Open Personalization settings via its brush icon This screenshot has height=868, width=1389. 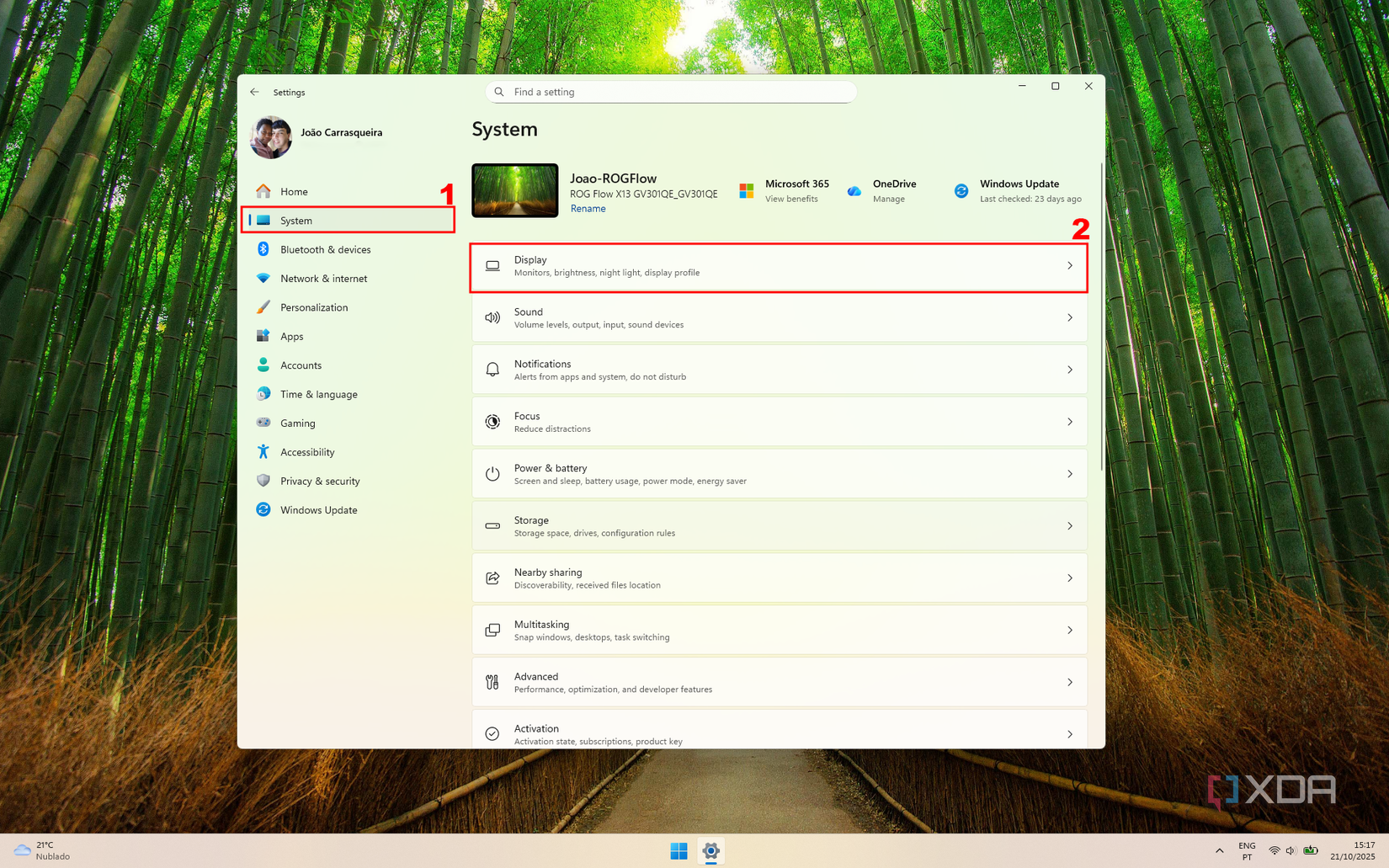265,307
